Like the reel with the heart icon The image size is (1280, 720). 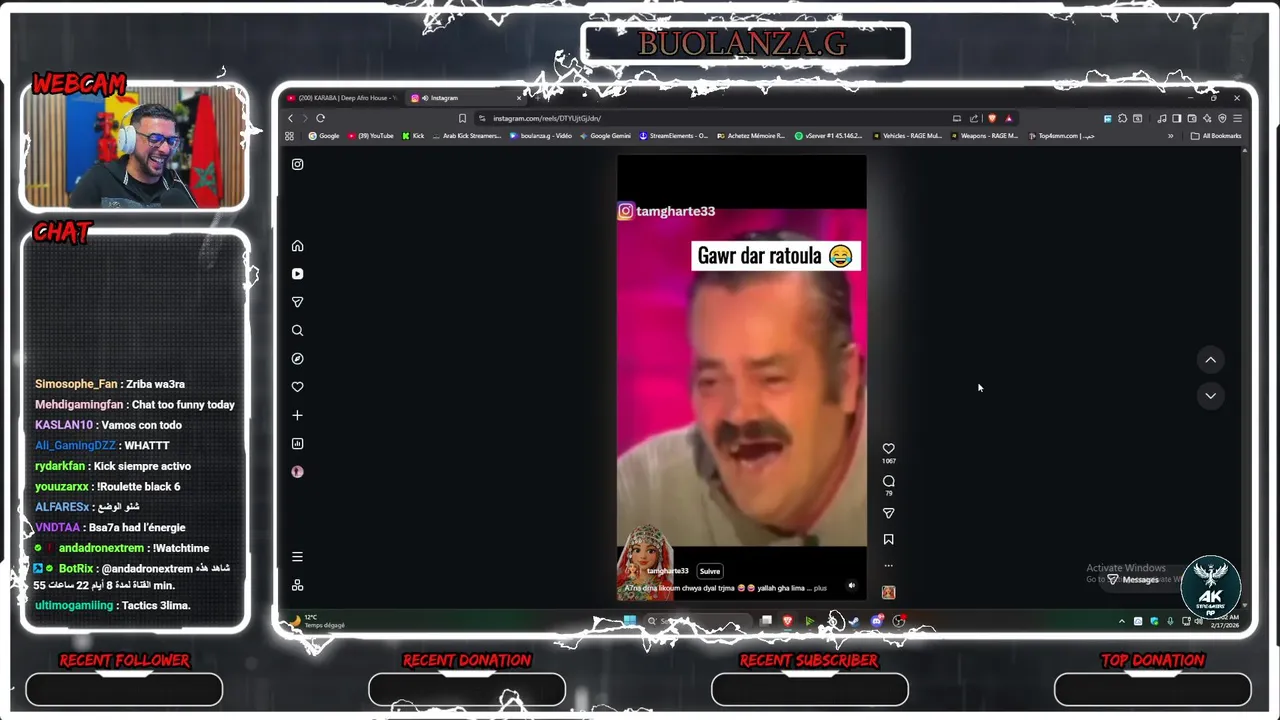click(888, 449)
